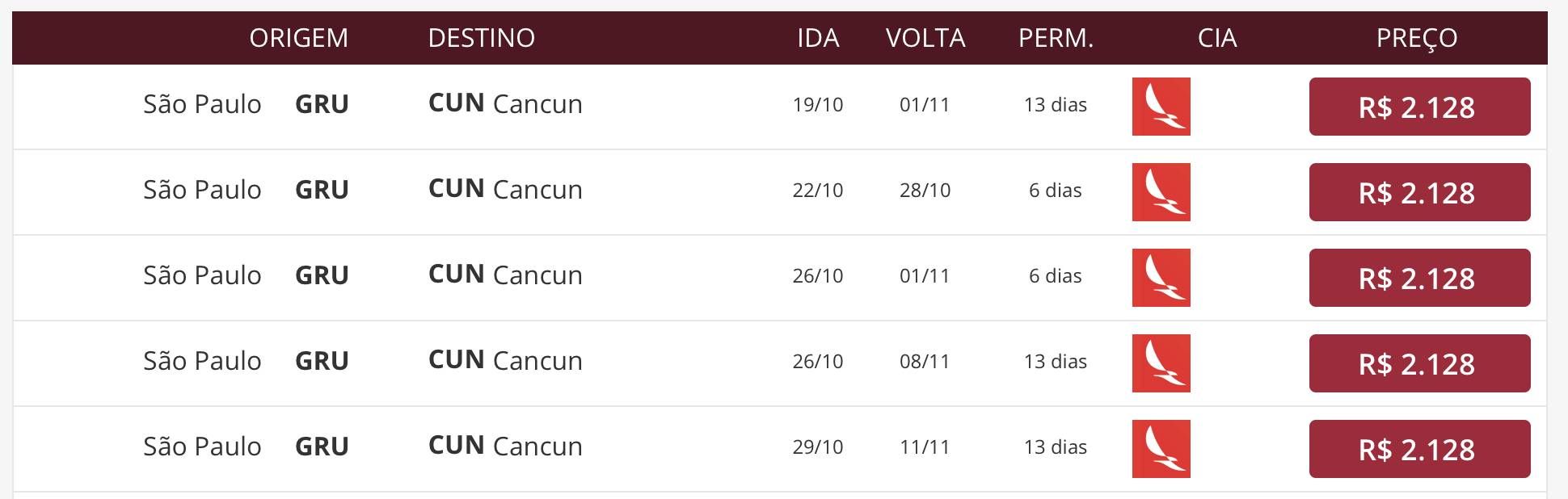
Task: Select R$ 2.128 price for 22/10 departure
Action: [1419, 192]
